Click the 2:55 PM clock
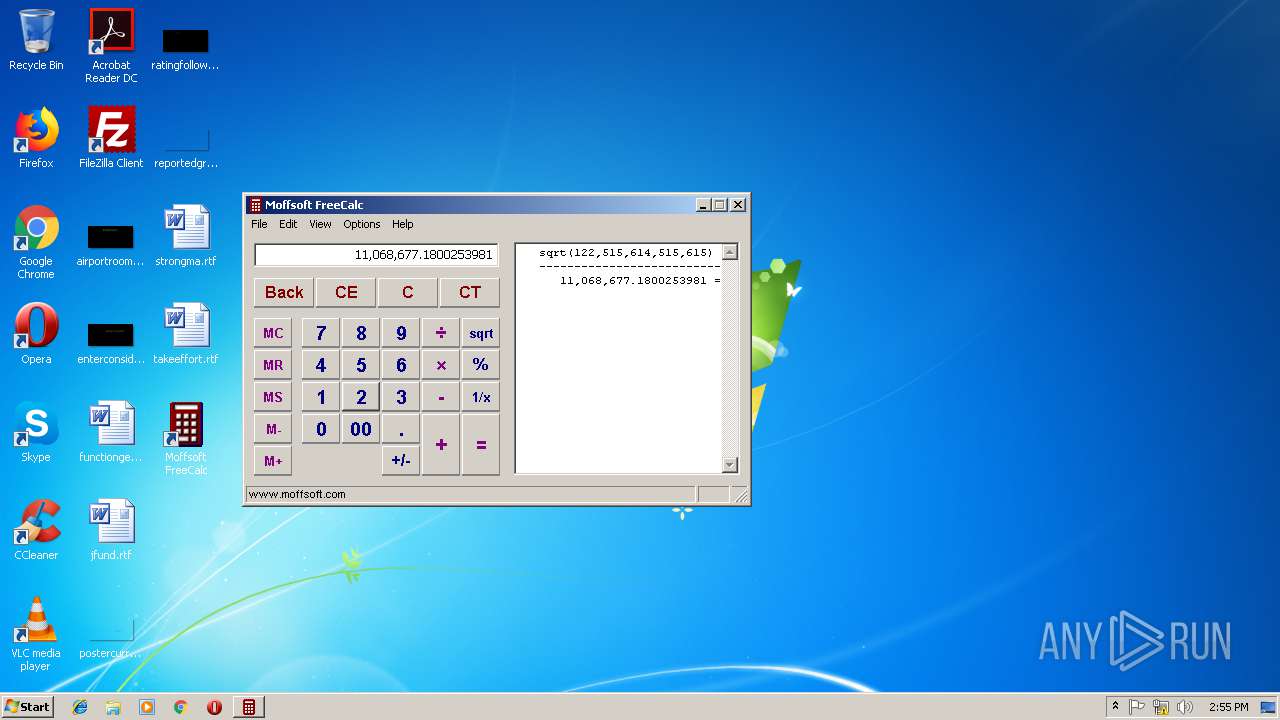1280x720 pixels. tap(1228, 707)
